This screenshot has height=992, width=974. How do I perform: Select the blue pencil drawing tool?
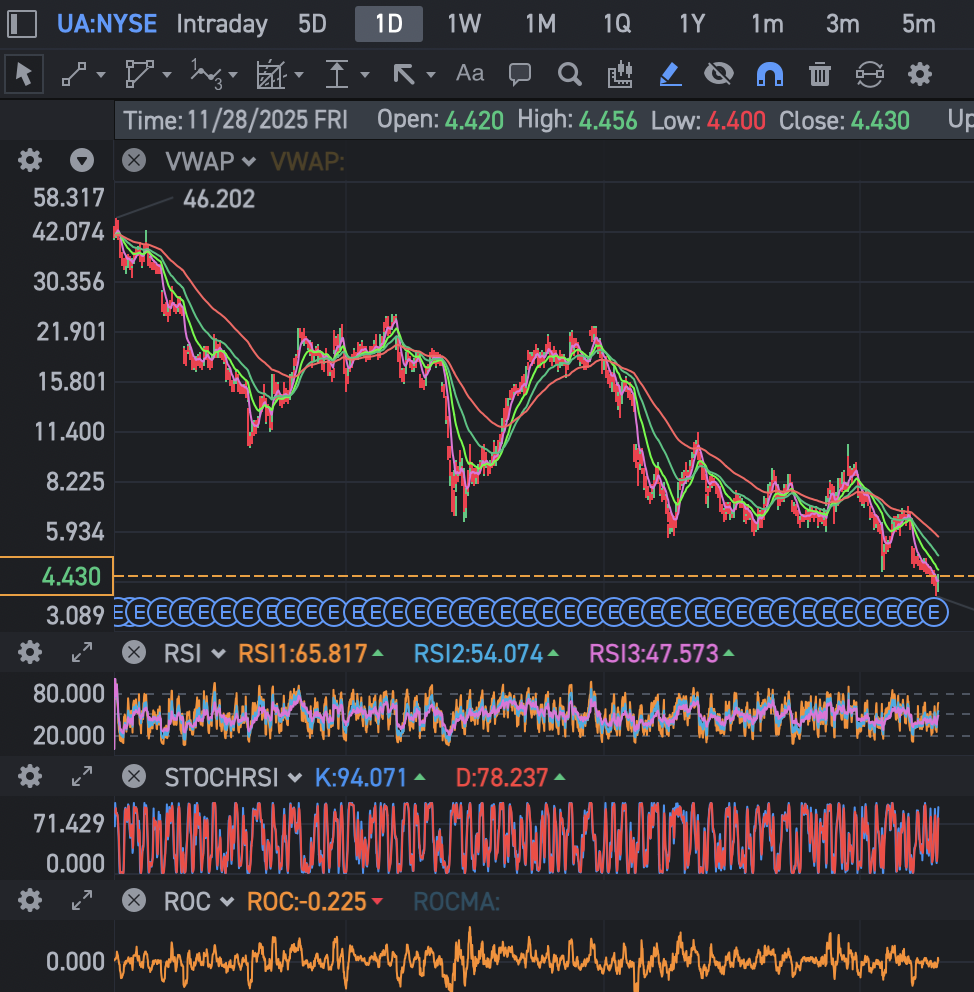click(670, 75)
